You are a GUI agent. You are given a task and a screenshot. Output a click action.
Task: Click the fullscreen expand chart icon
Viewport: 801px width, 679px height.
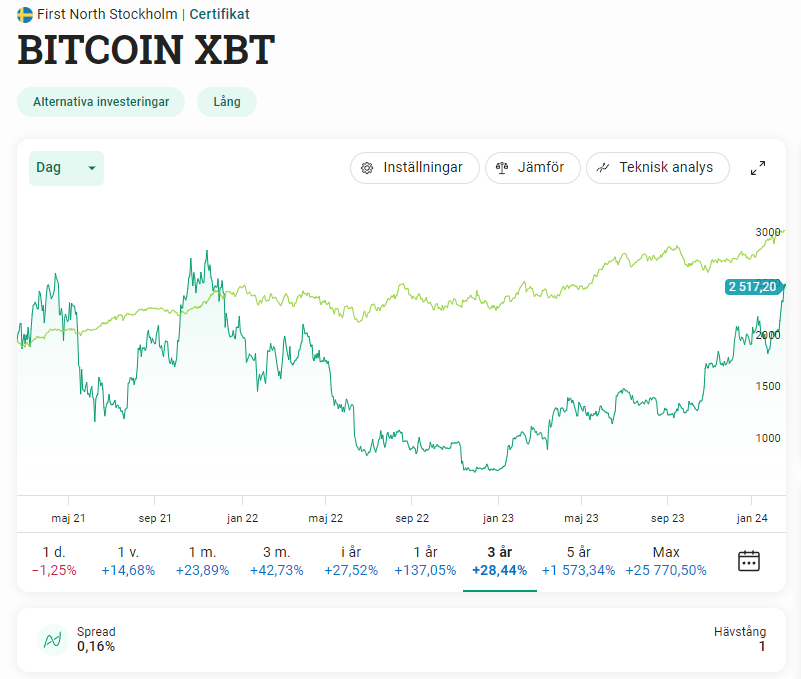pyautogui.click(x=758, y=168)
